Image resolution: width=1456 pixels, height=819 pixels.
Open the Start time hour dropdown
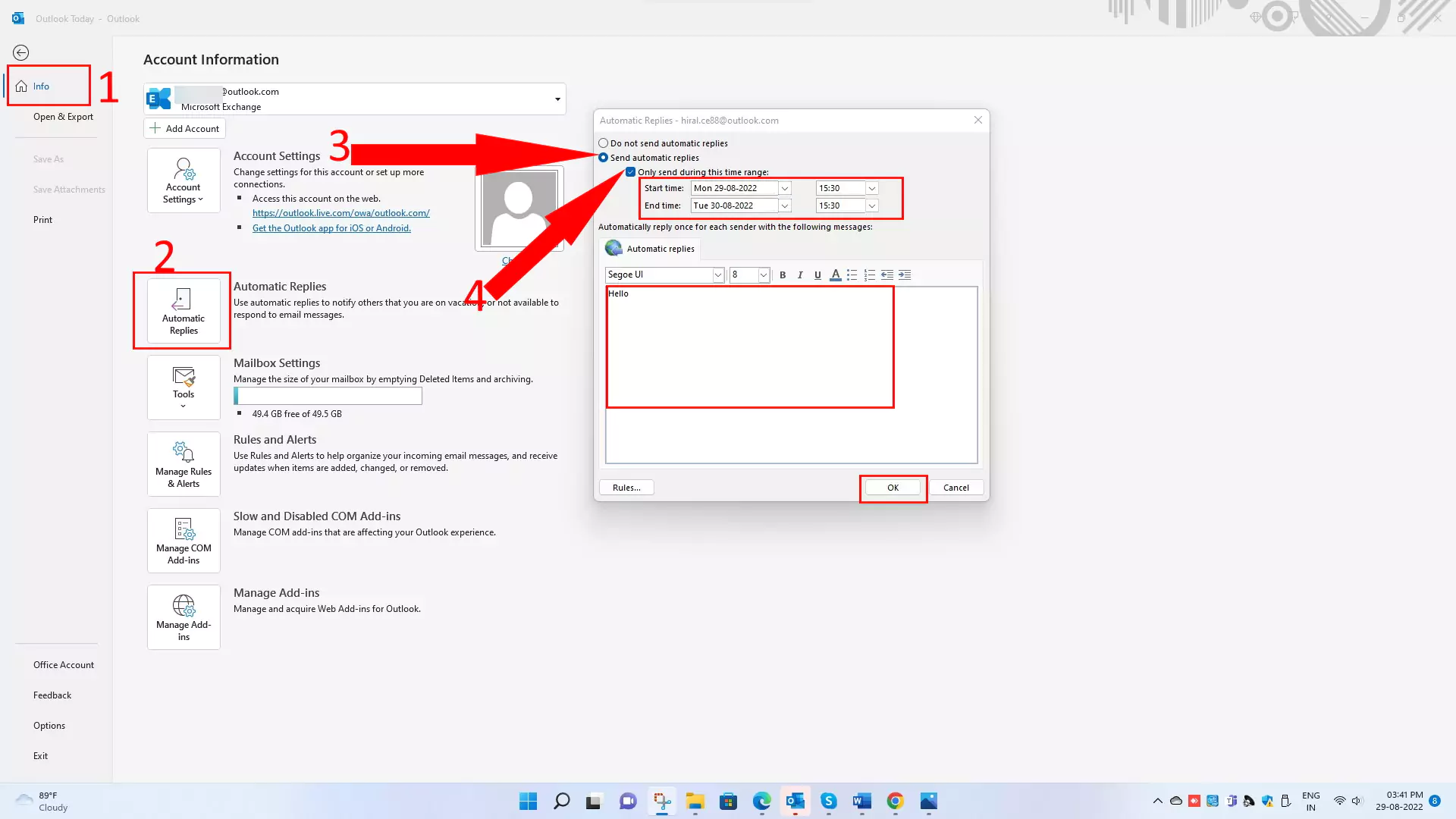click(x=872, y=188)
